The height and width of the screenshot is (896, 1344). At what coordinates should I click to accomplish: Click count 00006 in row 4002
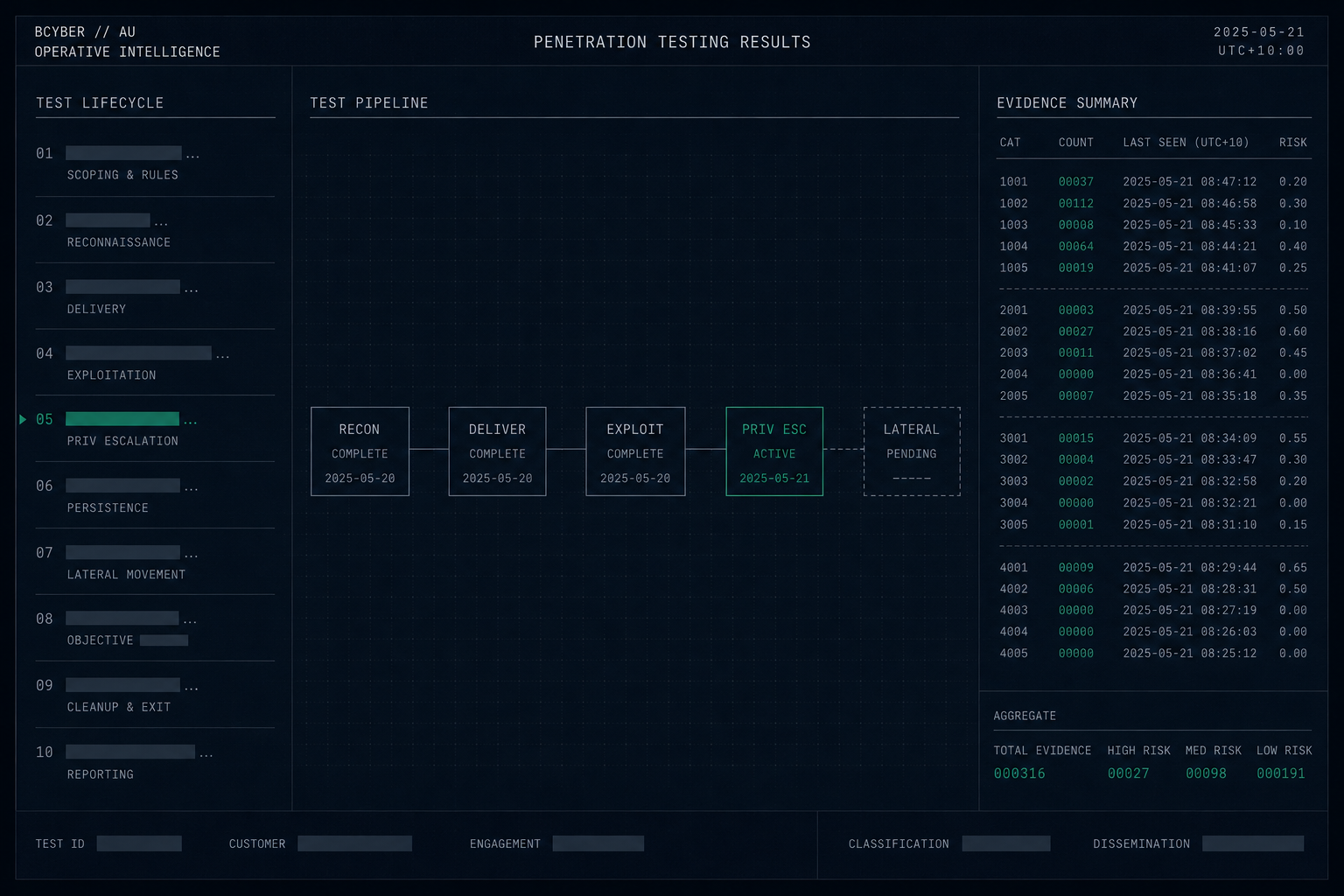click(1076, 589)
